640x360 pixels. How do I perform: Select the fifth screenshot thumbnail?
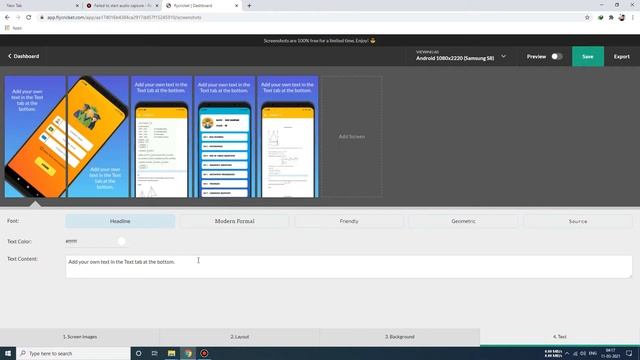[x=288, y=136]
